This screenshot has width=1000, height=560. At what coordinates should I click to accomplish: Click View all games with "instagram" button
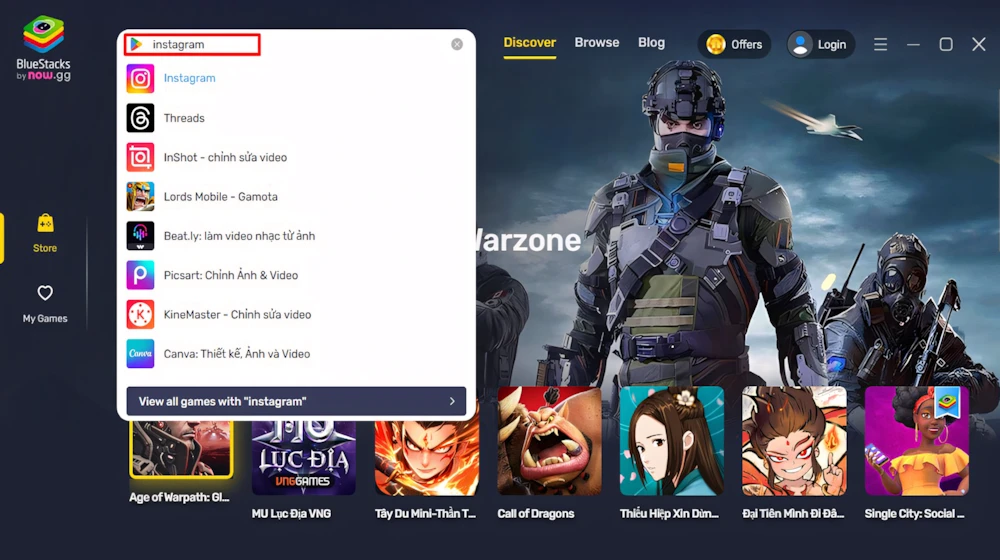tap(296, 401)
